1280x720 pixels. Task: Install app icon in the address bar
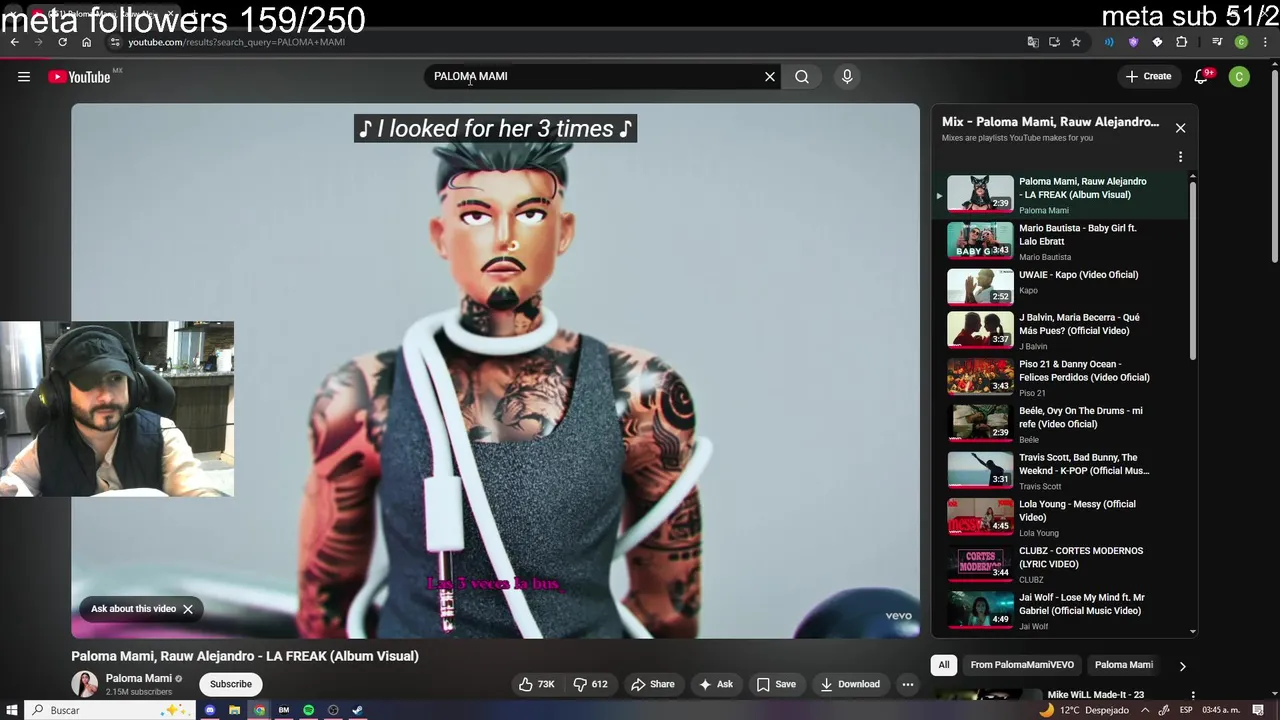click(1054, 42)
